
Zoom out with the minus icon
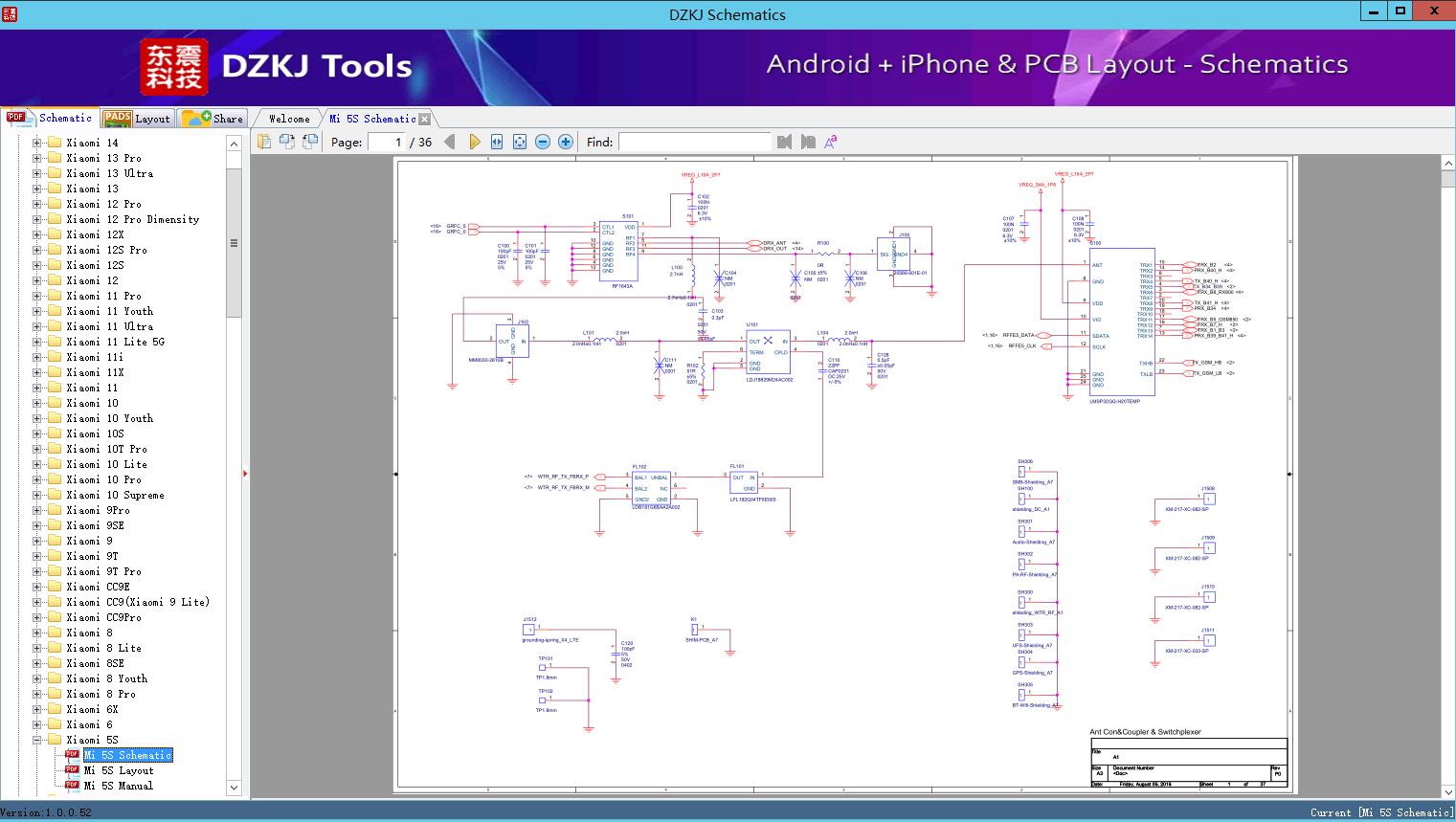(x=543, y=142)
